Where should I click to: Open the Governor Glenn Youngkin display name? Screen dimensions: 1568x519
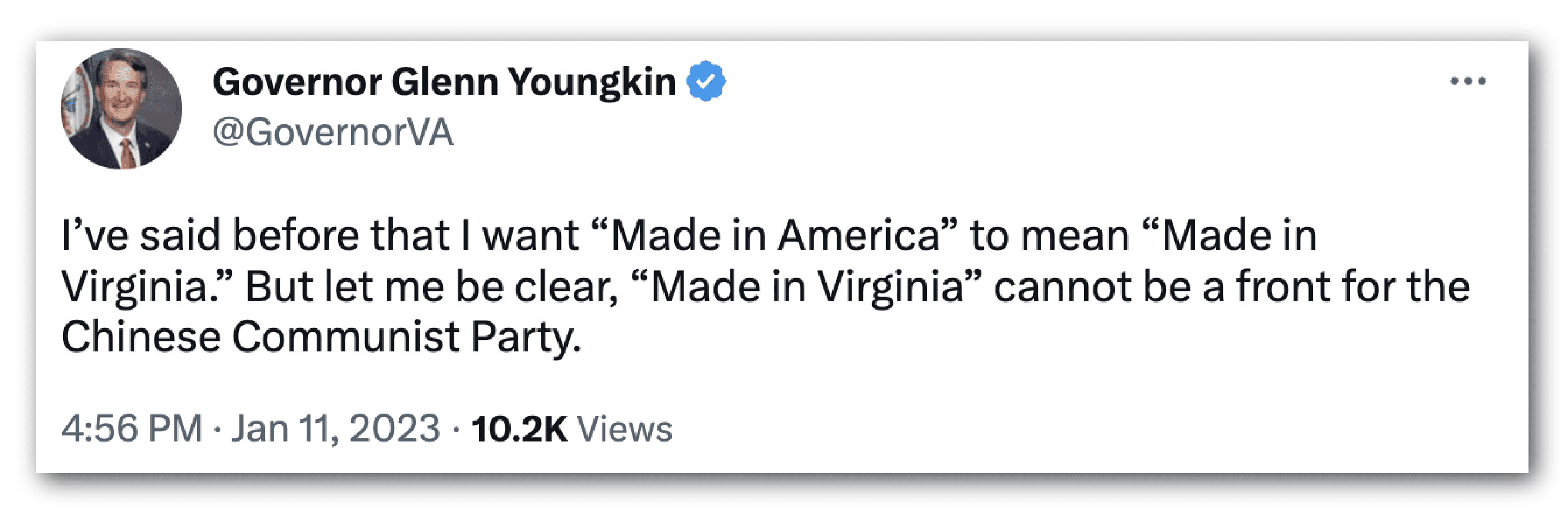444,82
